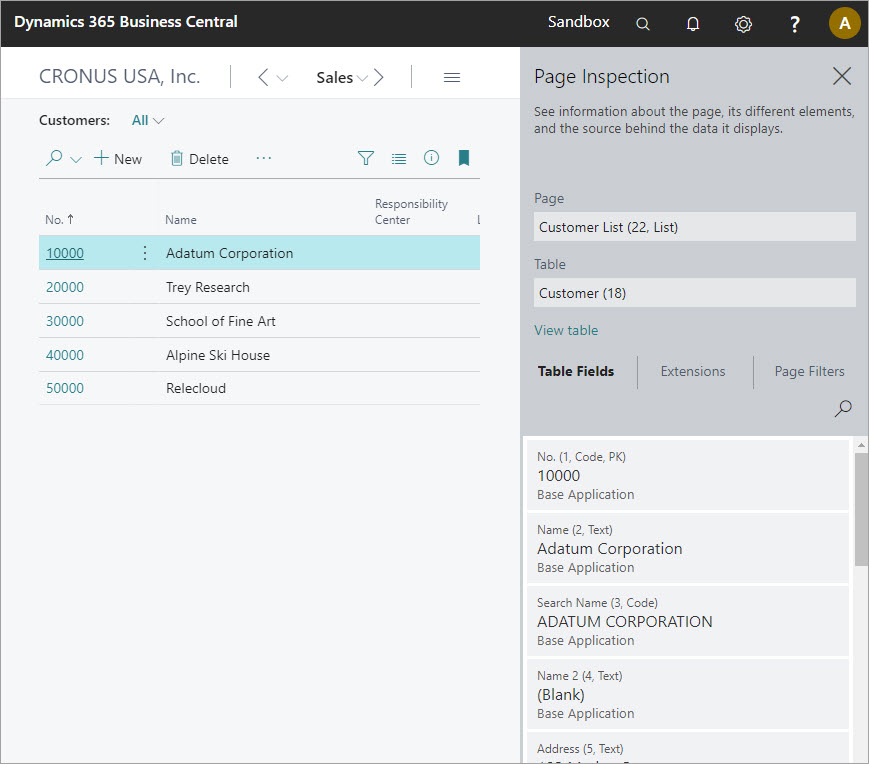Open the Sales menu
The height and width of the screenshot is (764, 869).
coord(335,78)
